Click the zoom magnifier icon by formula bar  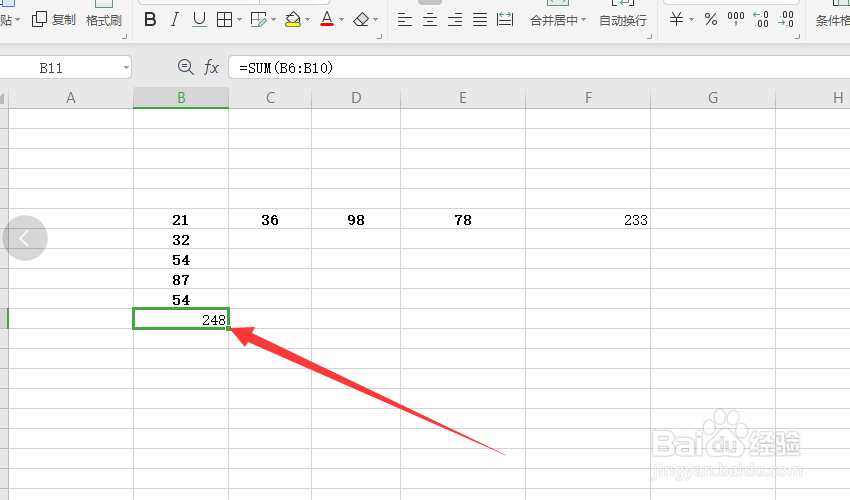tap(185, 67)
